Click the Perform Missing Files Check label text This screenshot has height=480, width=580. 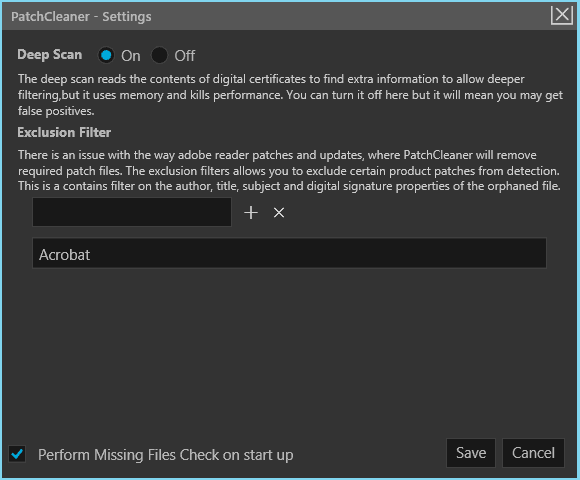(166, 455)
